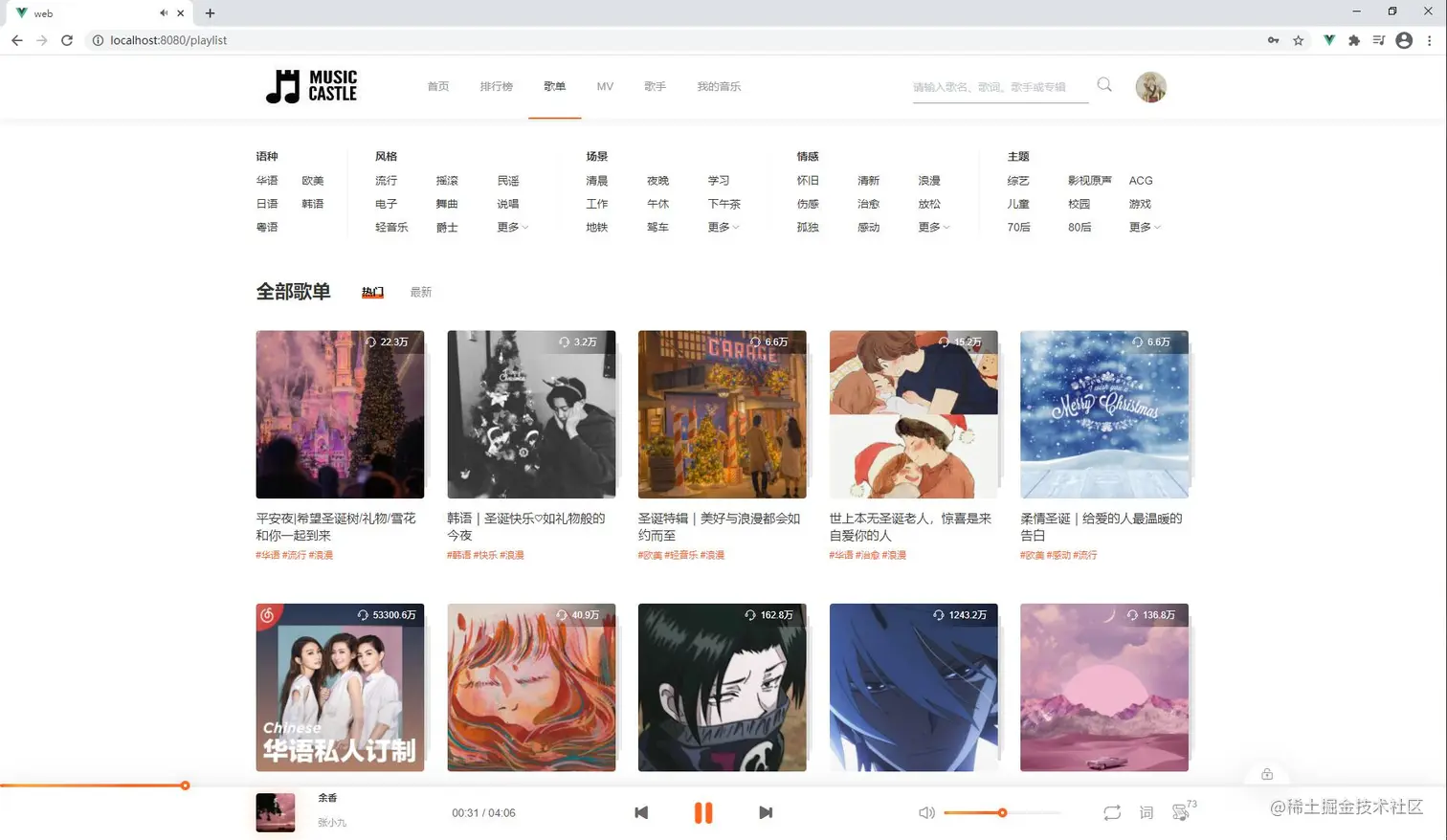Expand 更多 under 情感 category
The height and width of the screenshot is (840, 1447).
pos(934,228)
